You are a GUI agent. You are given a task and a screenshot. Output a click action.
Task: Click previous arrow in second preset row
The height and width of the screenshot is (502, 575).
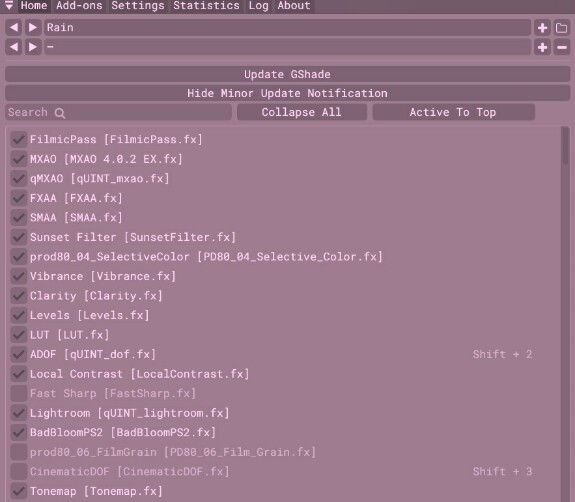point(14,47)
